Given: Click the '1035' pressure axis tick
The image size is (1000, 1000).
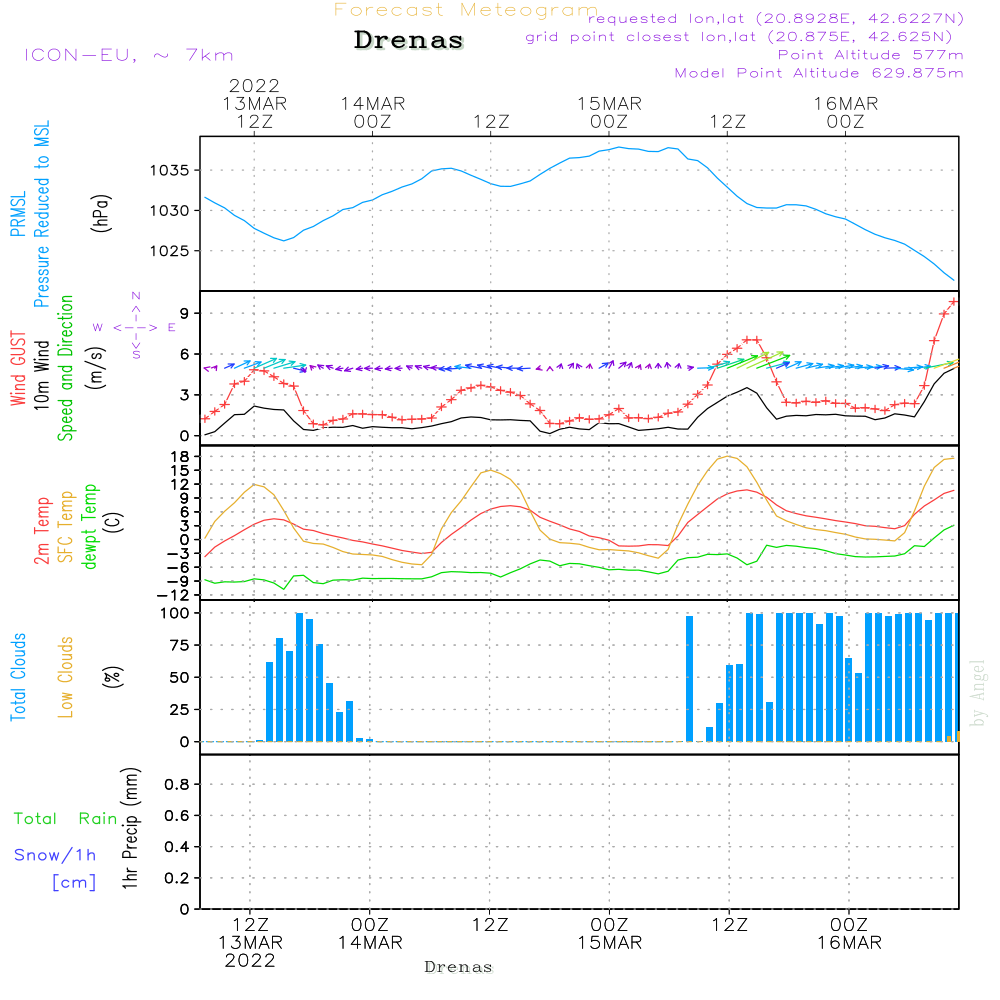Looking at the screenshot, I should (x=170, y=170).
